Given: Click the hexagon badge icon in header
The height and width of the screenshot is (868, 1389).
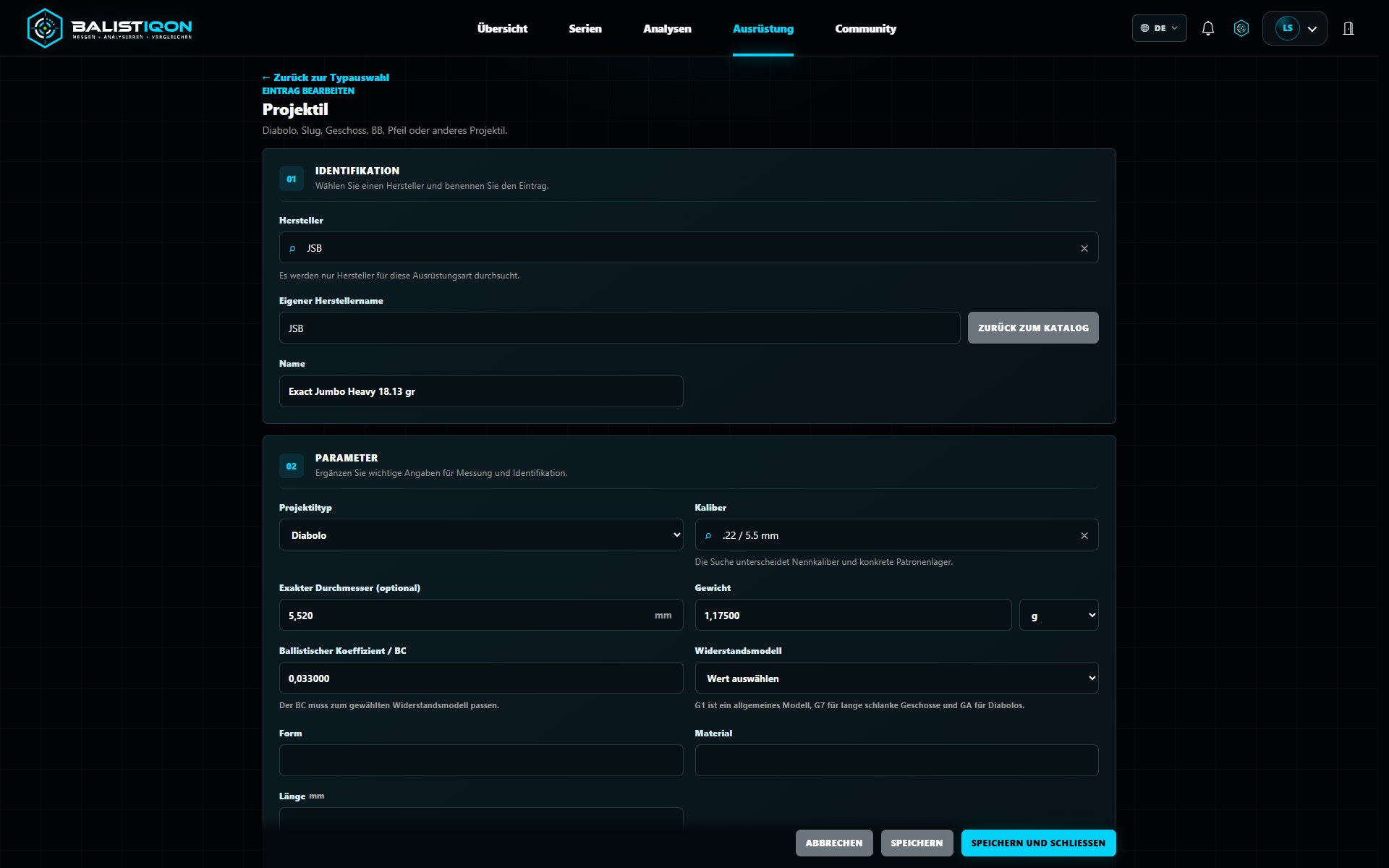Looking at the screenshot, I should click(x=1241, y=28).
